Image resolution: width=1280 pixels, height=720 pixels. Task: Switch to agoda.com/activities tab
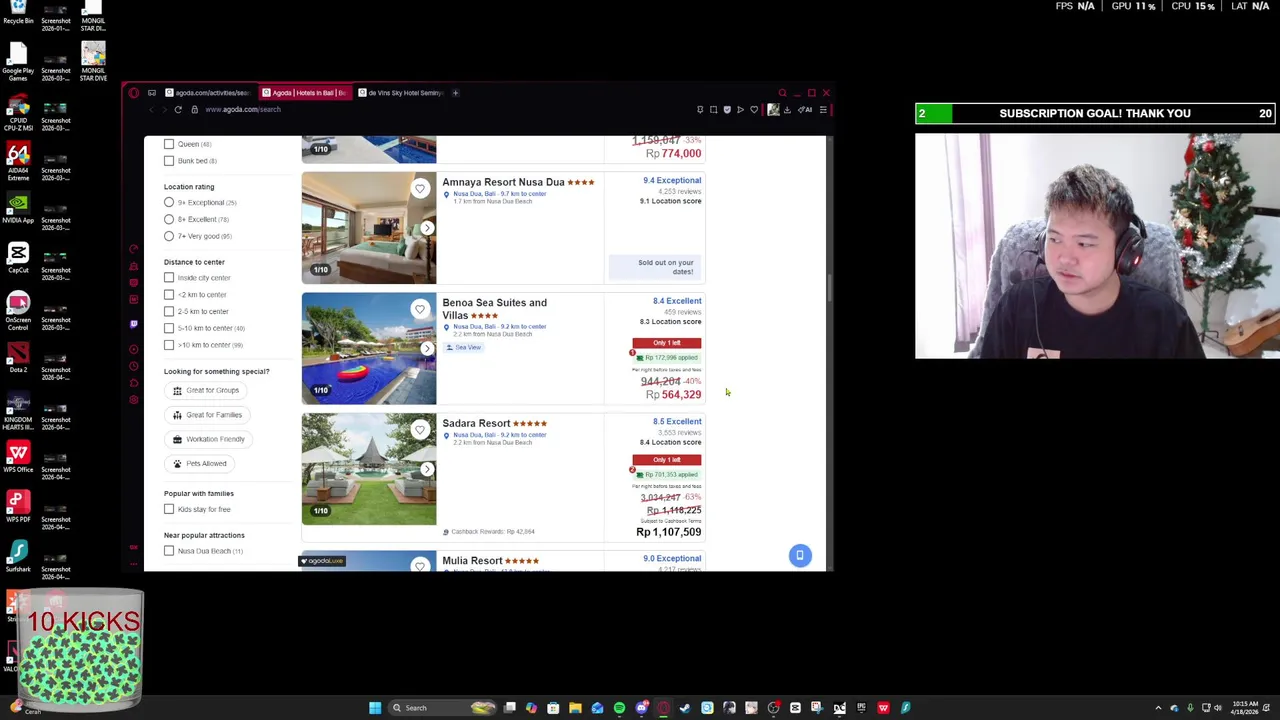(x=207, y=93)
